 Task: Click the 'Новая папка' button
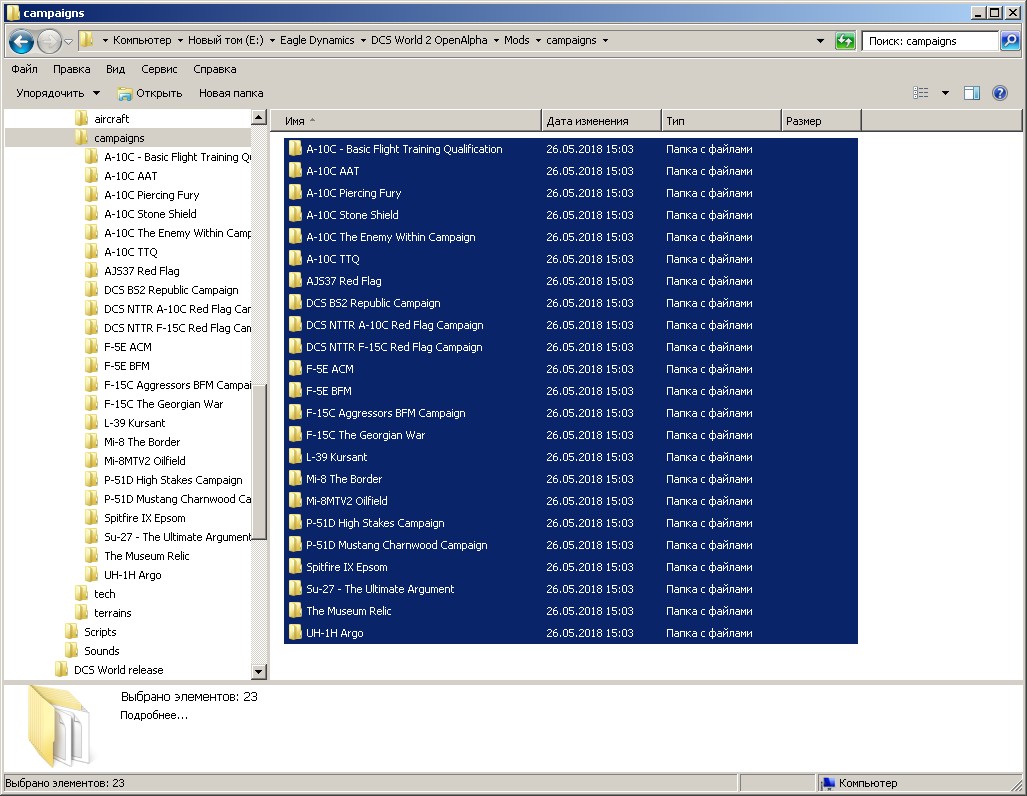click(231, 93)
